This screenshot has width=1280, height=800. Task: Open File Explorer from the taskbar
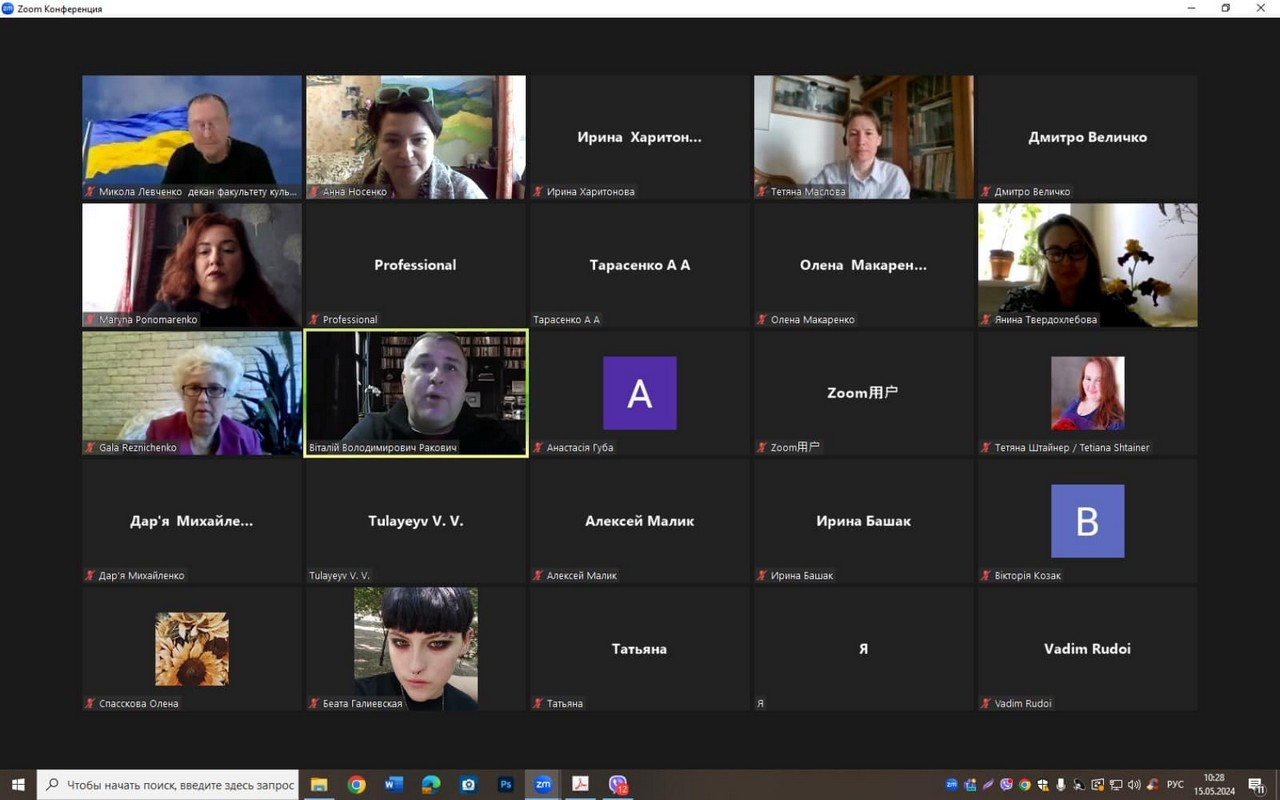click(319, 785)
